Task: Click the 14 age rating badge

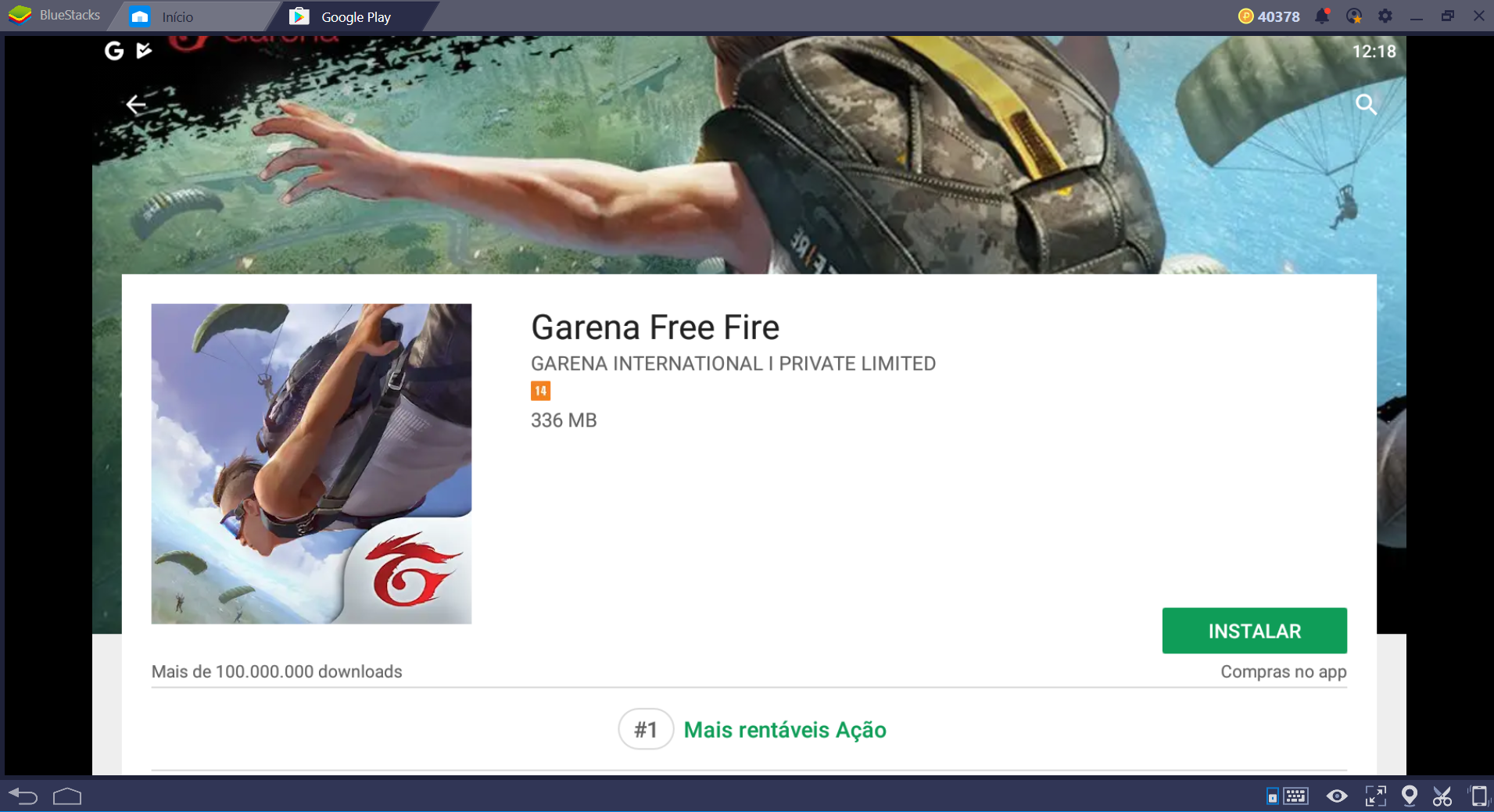Action: tap(540, 391)
